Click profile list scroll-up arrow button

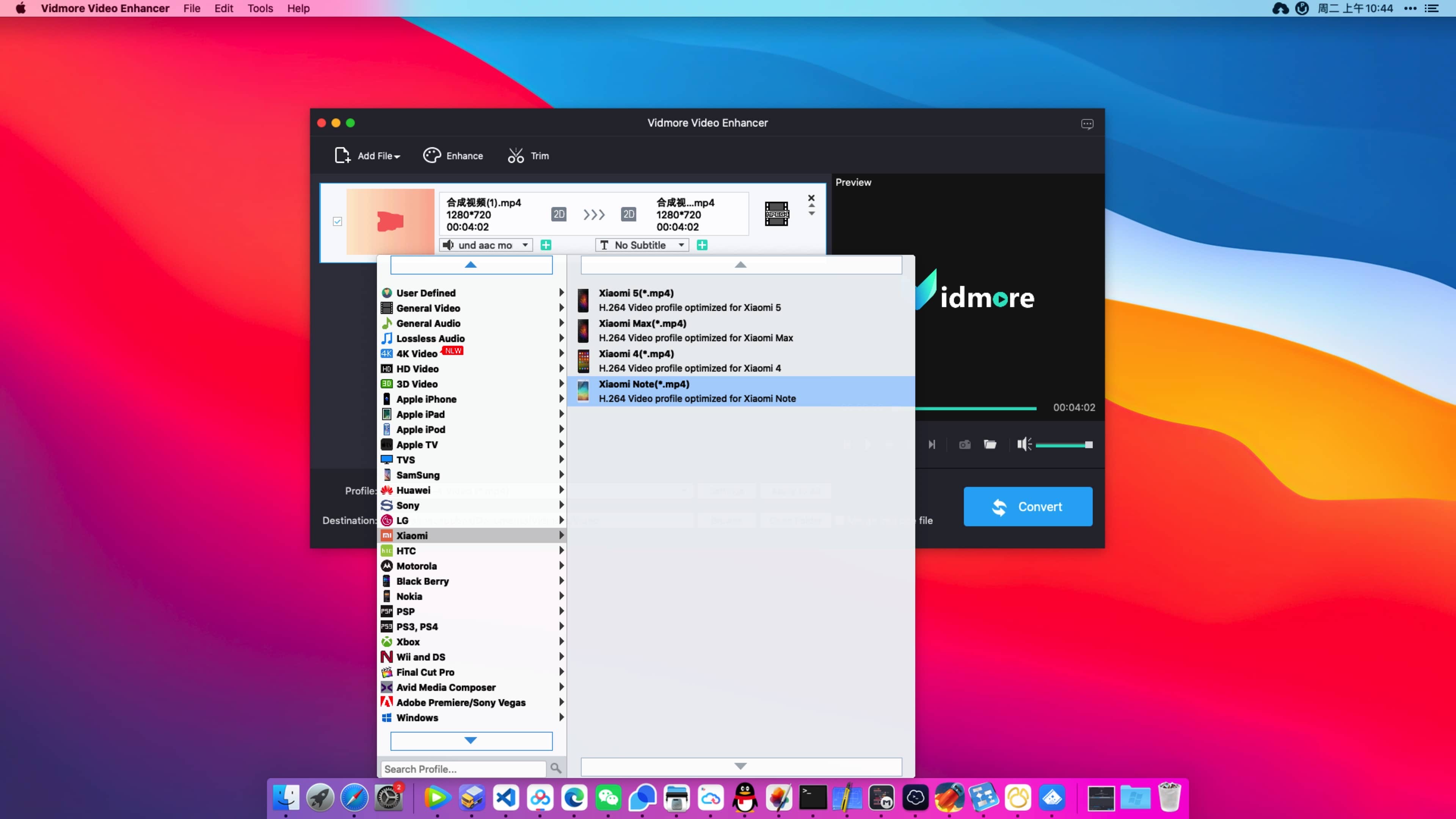pyautogui.click(x=741, y=265)
